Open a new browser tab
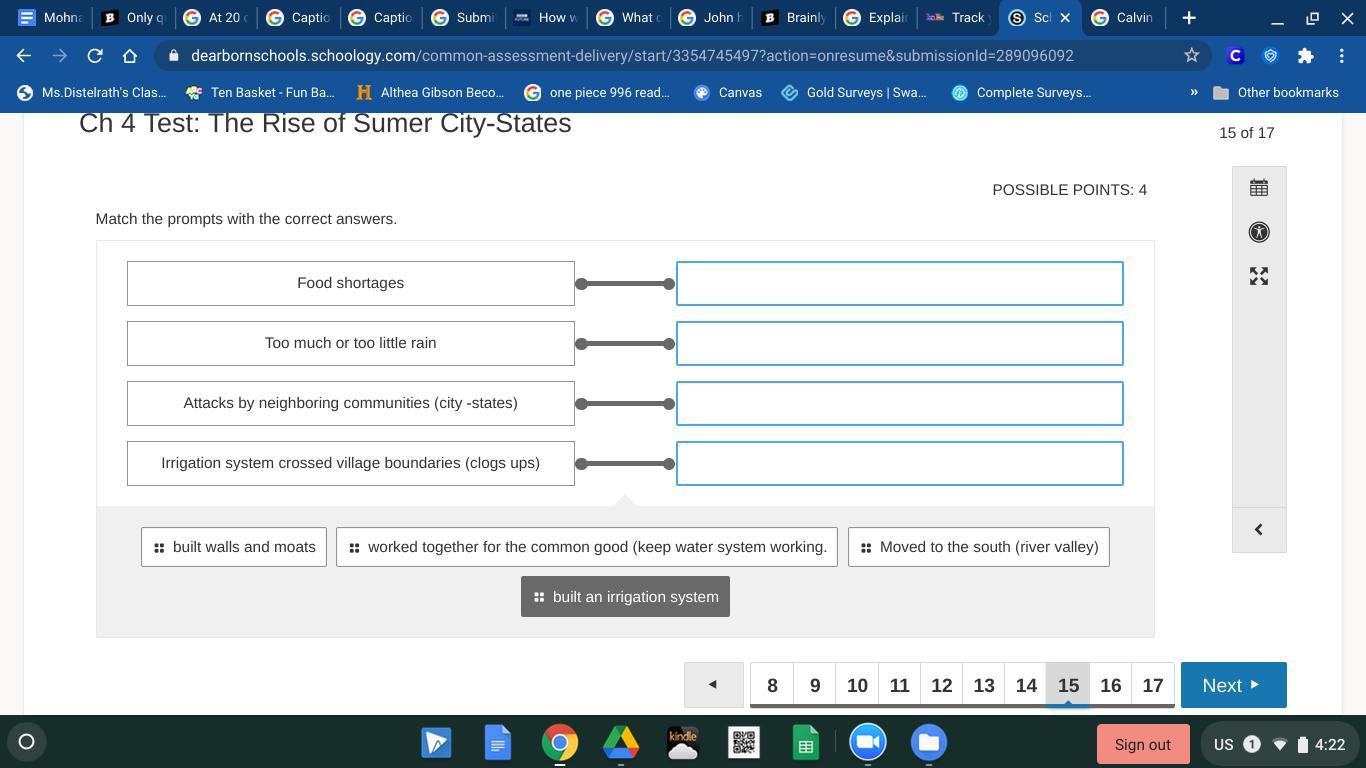Screen dimensions: 1366x768 pyautogui.click(x=1189, y=18)
